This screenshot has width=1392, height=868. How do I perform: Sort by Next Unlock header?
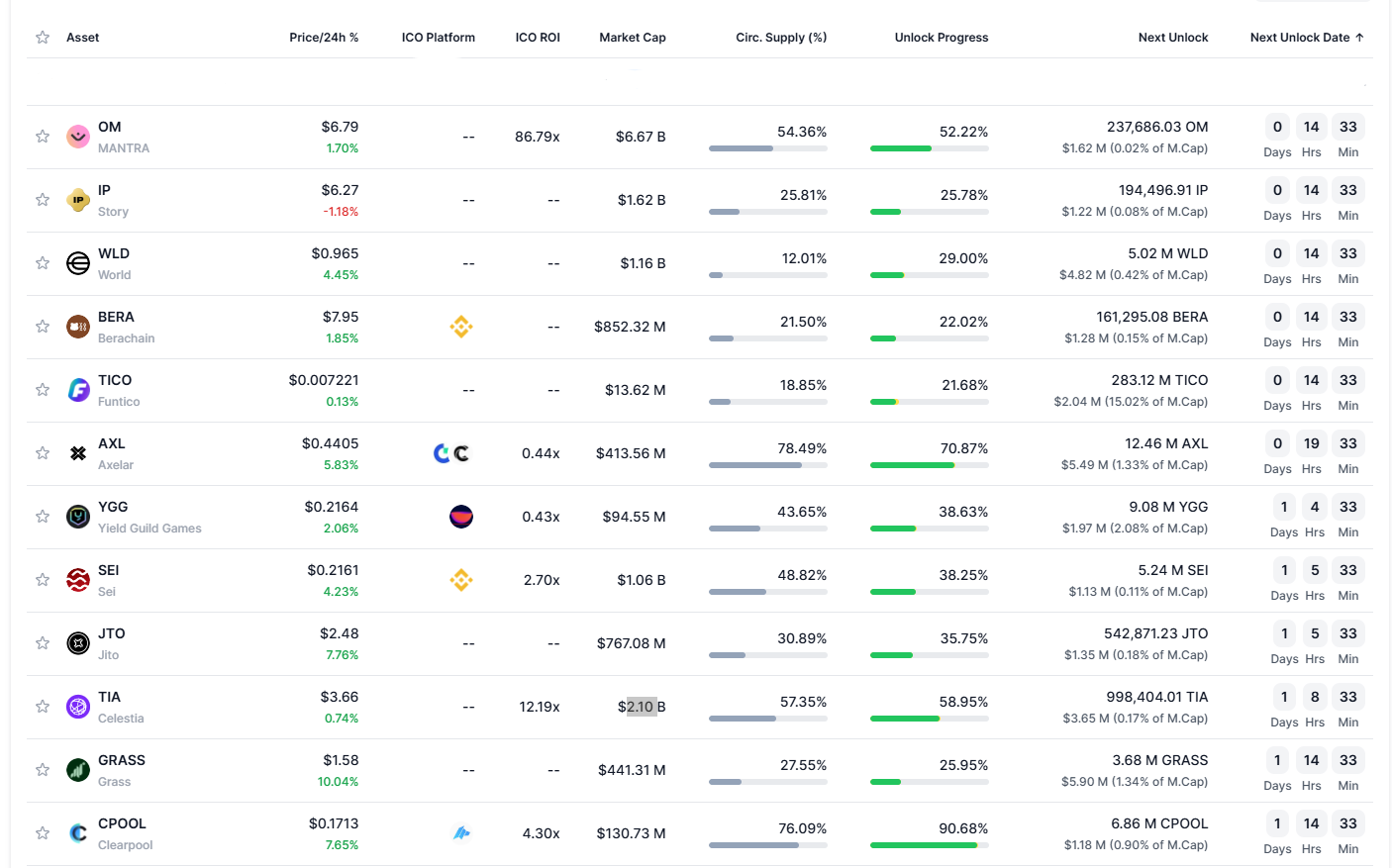coord(1173,38)
